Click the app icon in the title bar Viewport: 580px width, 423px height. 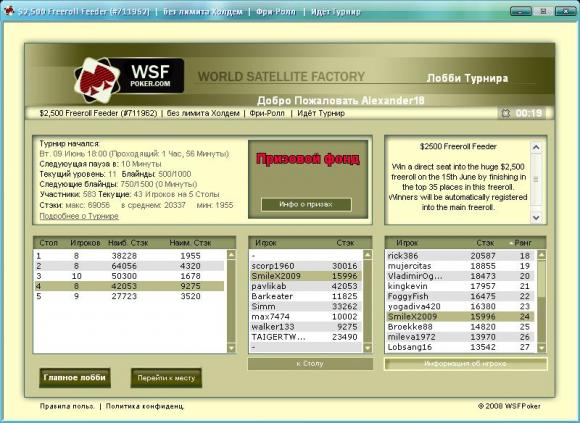[10, 11]
